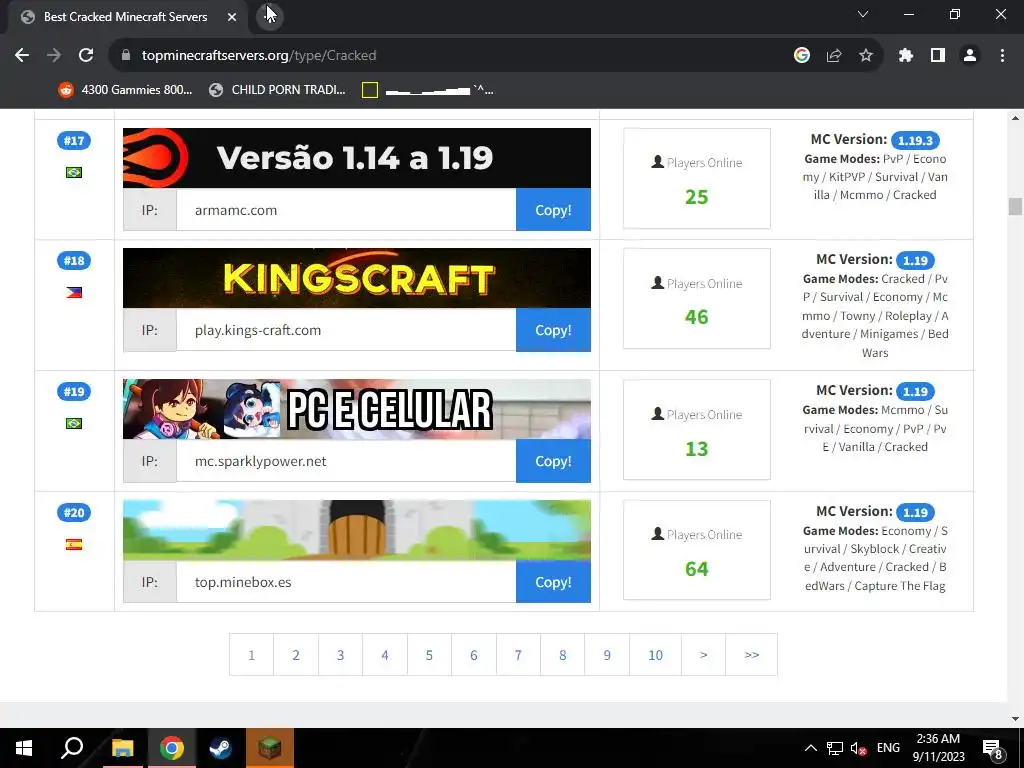
Task: Copy the armamc.com IP
Action: [x=553, y=210]
